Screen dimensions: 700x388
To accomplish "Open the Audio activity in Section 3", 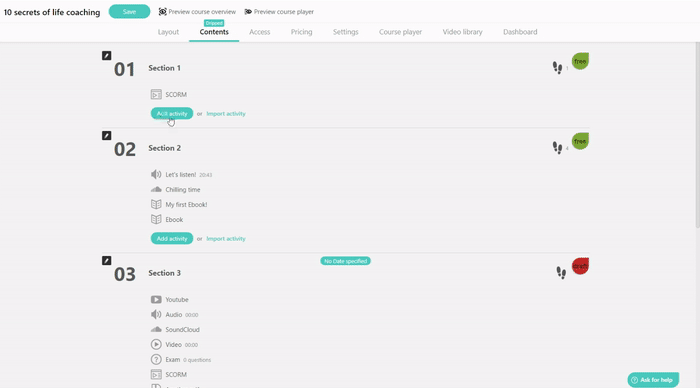I will [x=174, y=315].
